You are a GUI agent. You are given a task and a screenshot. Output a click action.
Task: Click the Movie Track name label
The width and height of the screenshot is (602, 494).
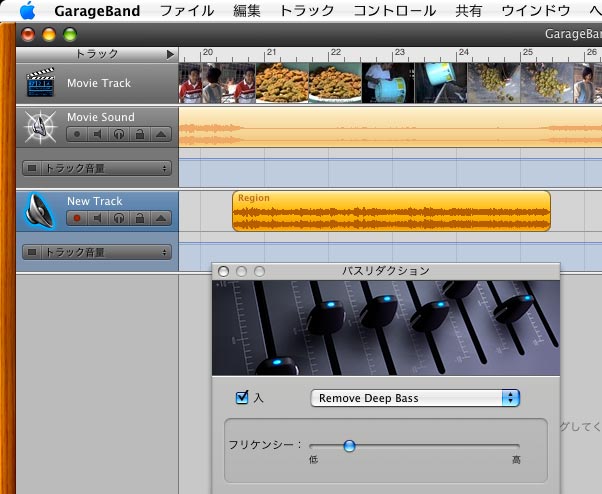pos(99,83)
